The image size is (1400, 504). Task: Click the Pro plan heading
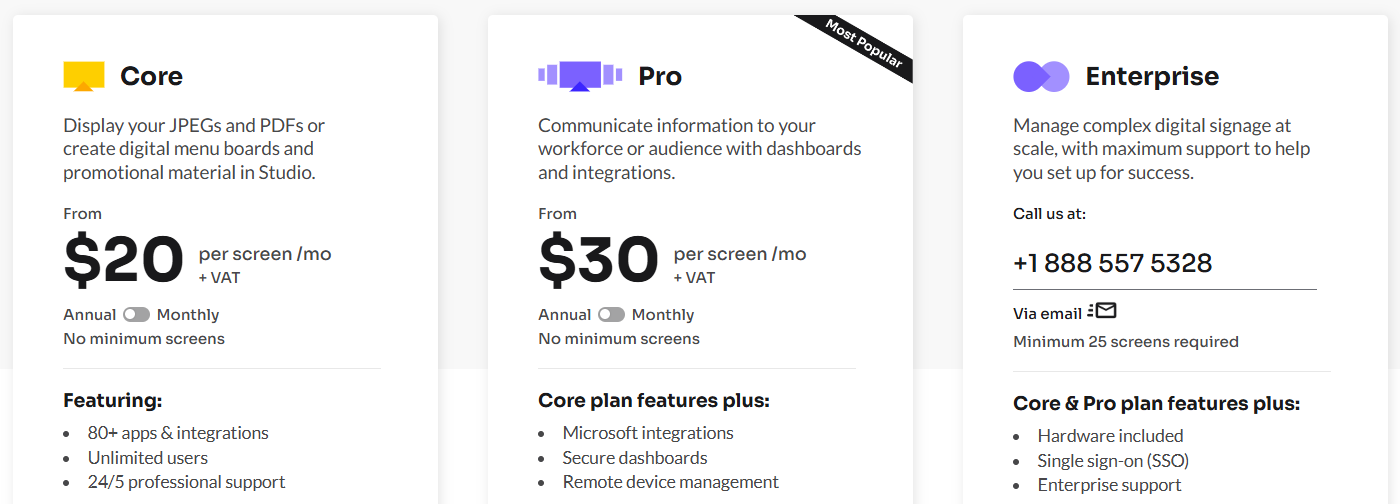pos(660,76)
